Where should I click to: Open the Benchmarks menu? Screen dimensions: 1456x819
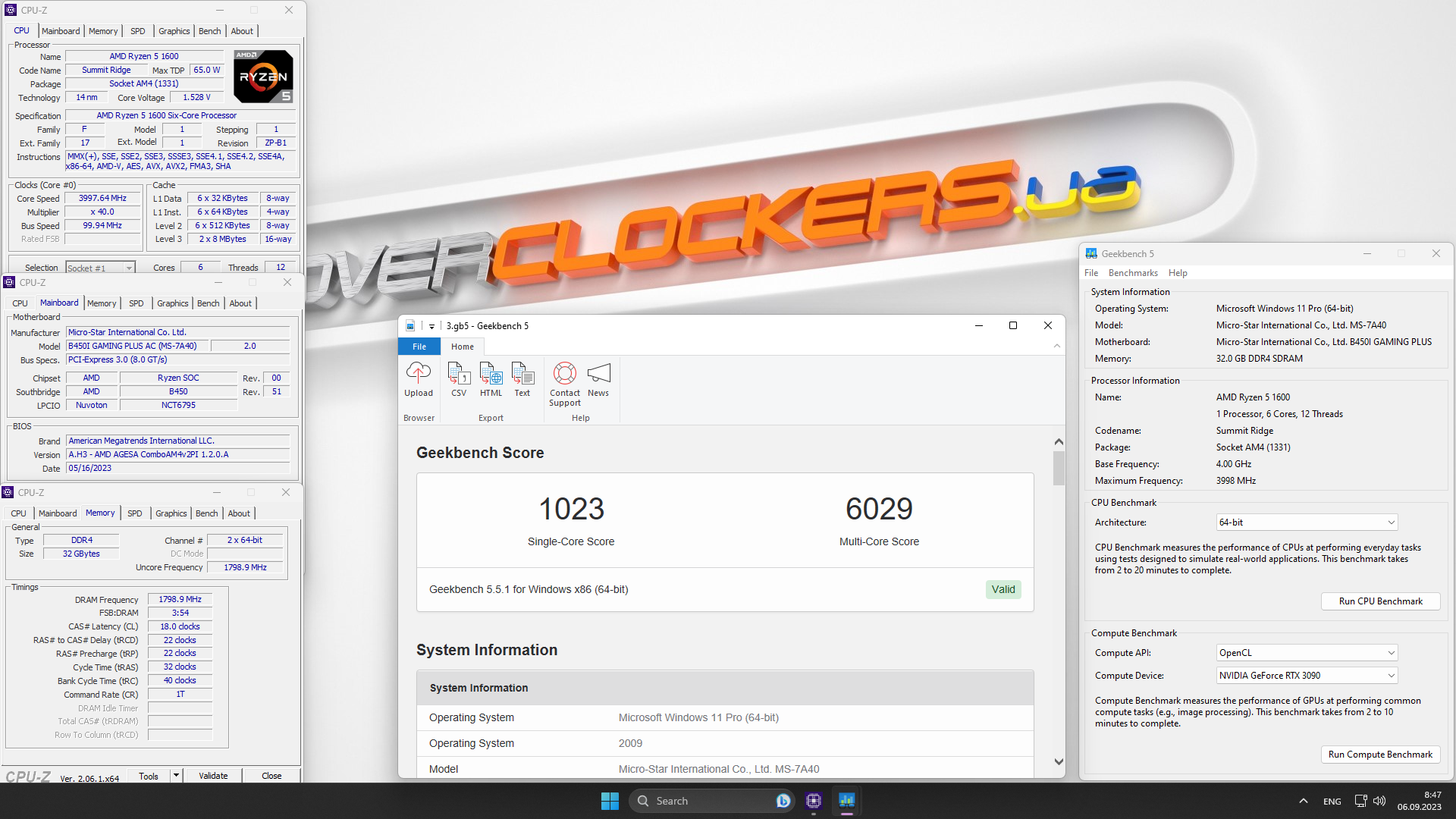tap(1133, 273)
